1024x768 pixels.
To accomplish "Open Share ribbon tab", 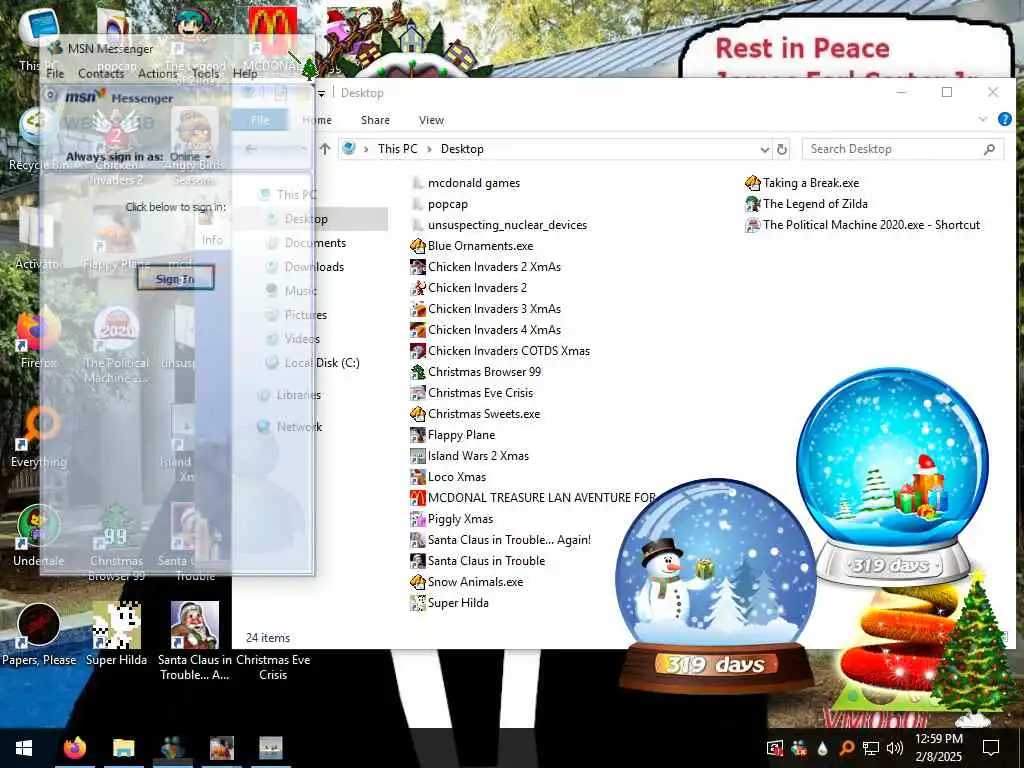I will pos(375,120).
